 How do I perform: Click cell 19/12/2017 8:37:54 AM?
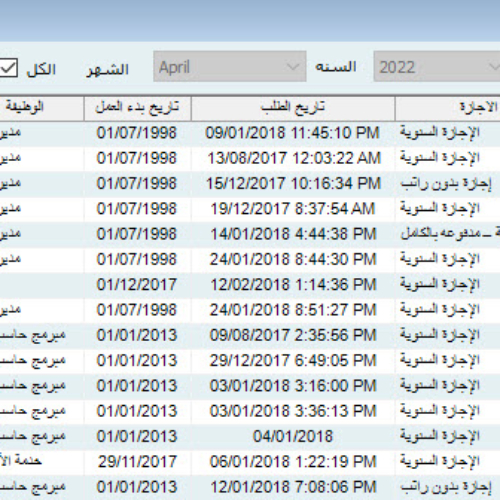click(293, 209)
